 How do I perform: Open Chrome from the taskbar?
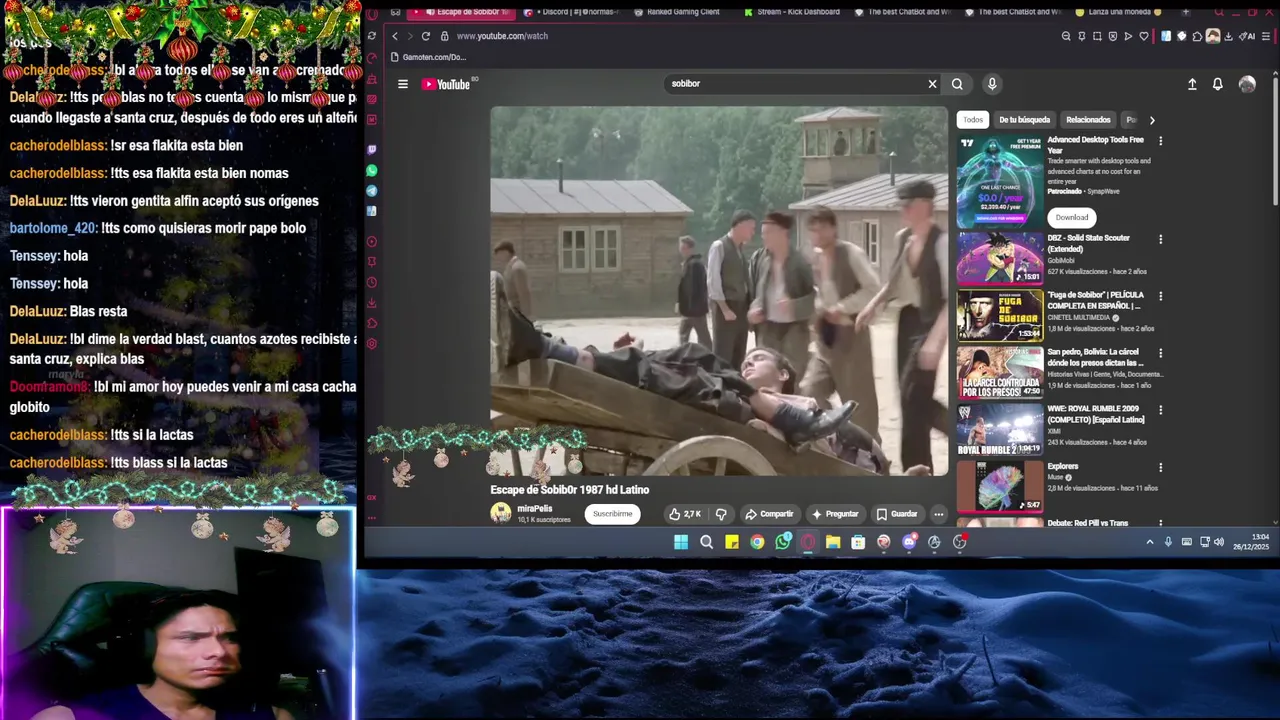click(x=757, y=542)
